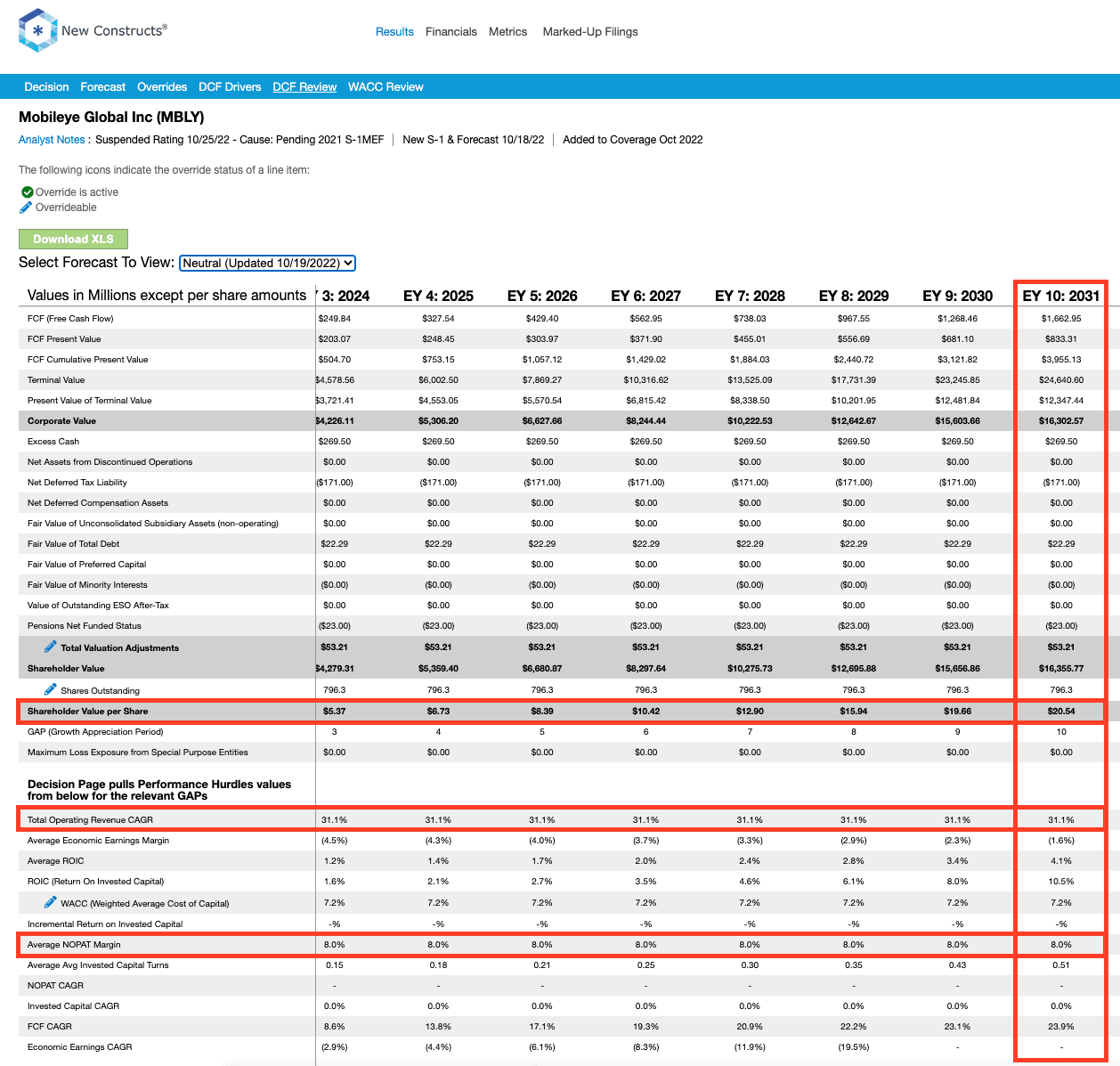Image resolution: width=1120 pixels, height=1066 pixels.
Task: Click the $16,302.57 Corporate Value cell
Action: pyautogui.click(x=1061, y=421)
